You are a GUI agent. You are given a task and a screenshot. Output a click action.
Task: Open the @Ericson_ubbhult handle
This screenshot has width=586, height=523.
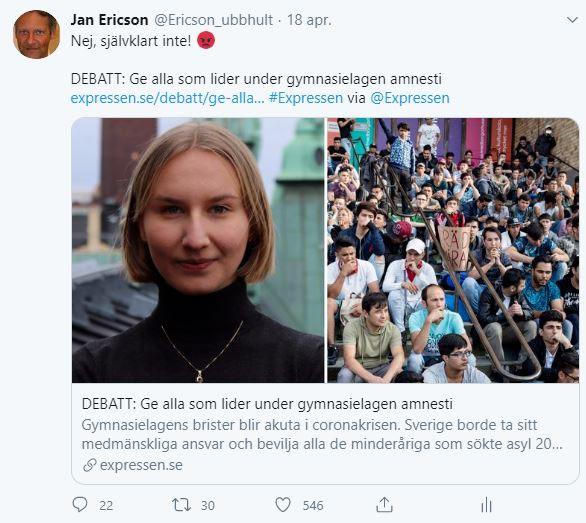[213, 20]
